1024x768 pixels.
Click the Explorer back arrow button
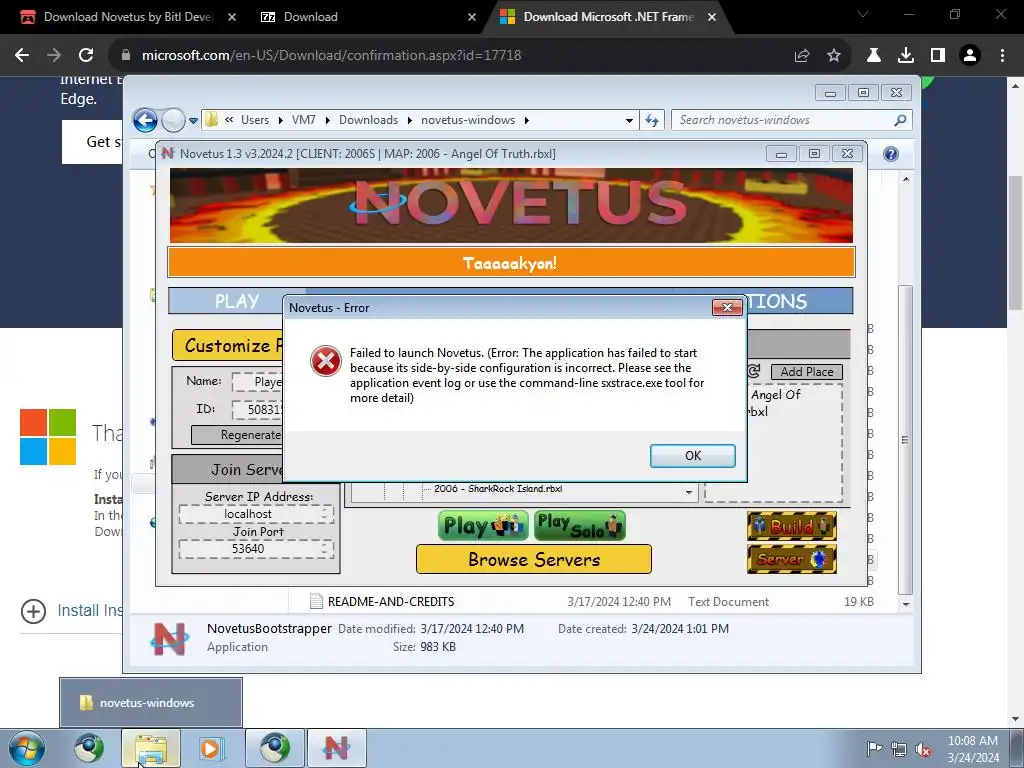point(145,120)
